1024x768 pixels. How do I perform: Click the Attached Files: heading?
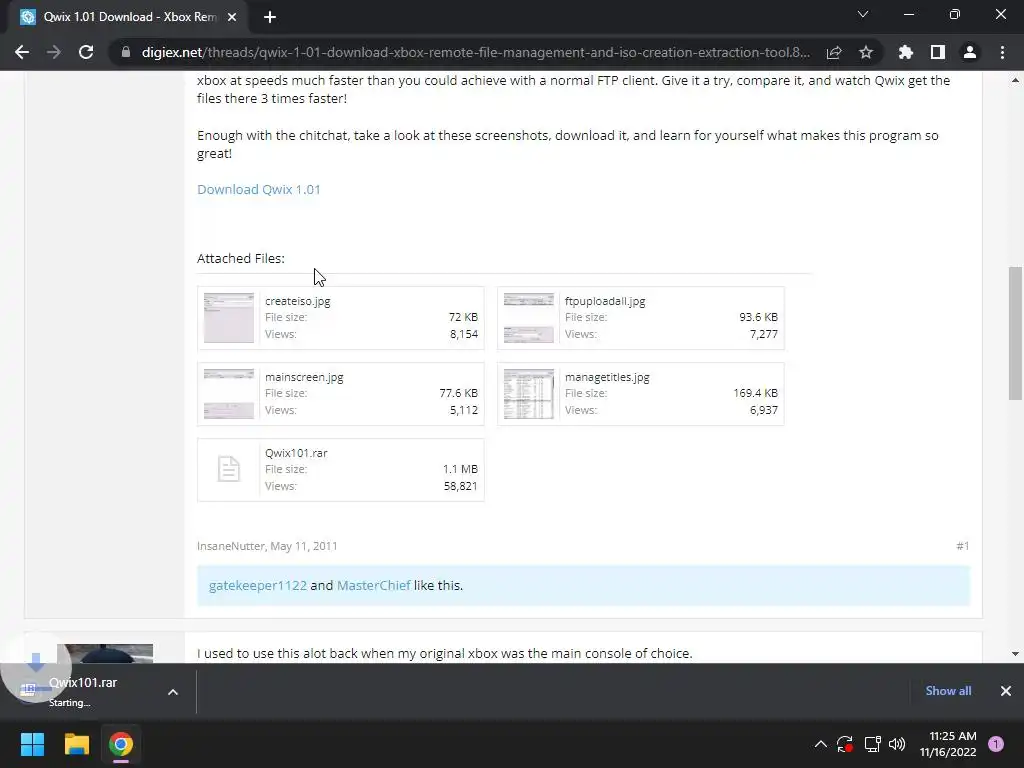[241, 259]
